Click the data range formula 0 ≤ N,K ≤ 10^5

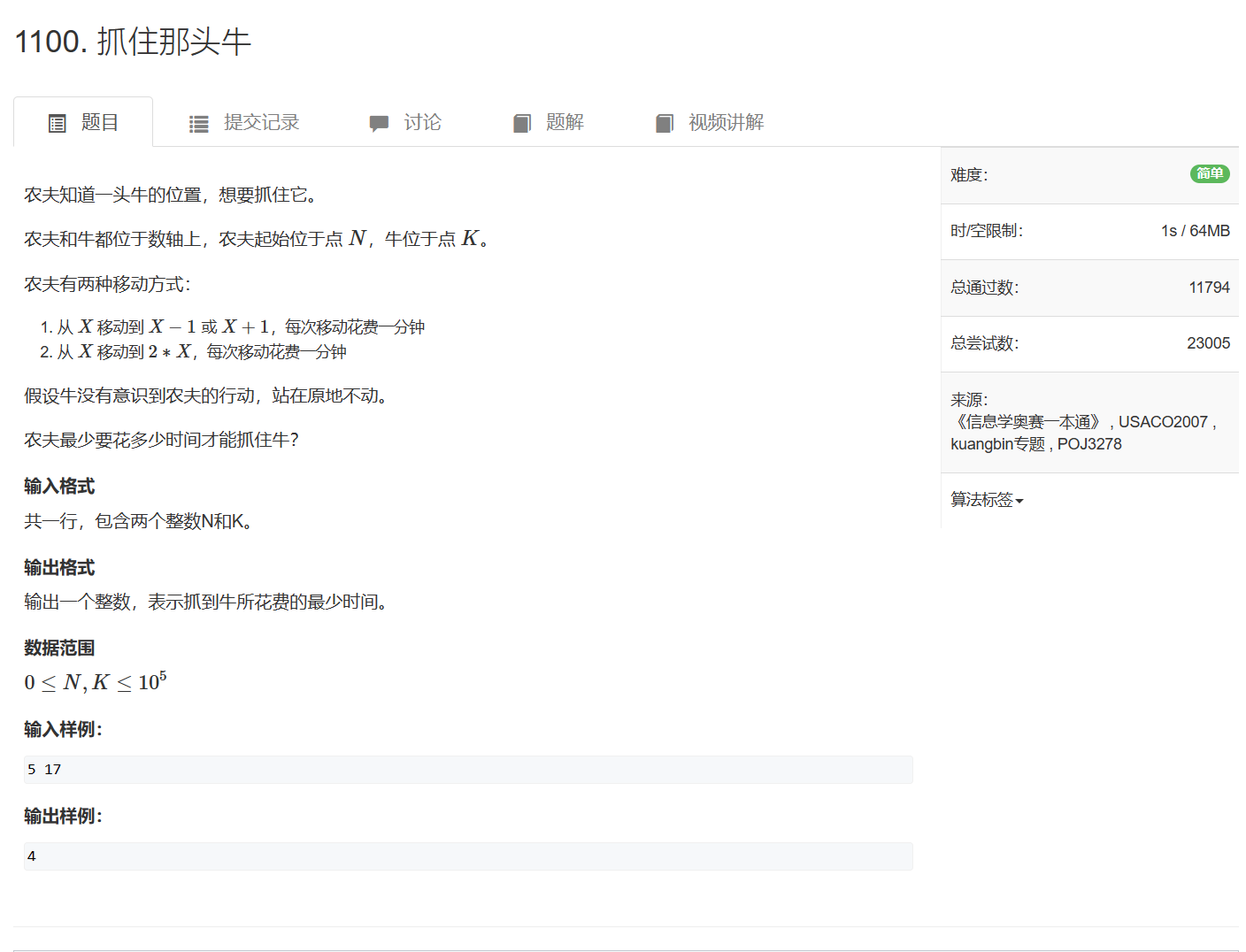[96, 681]
